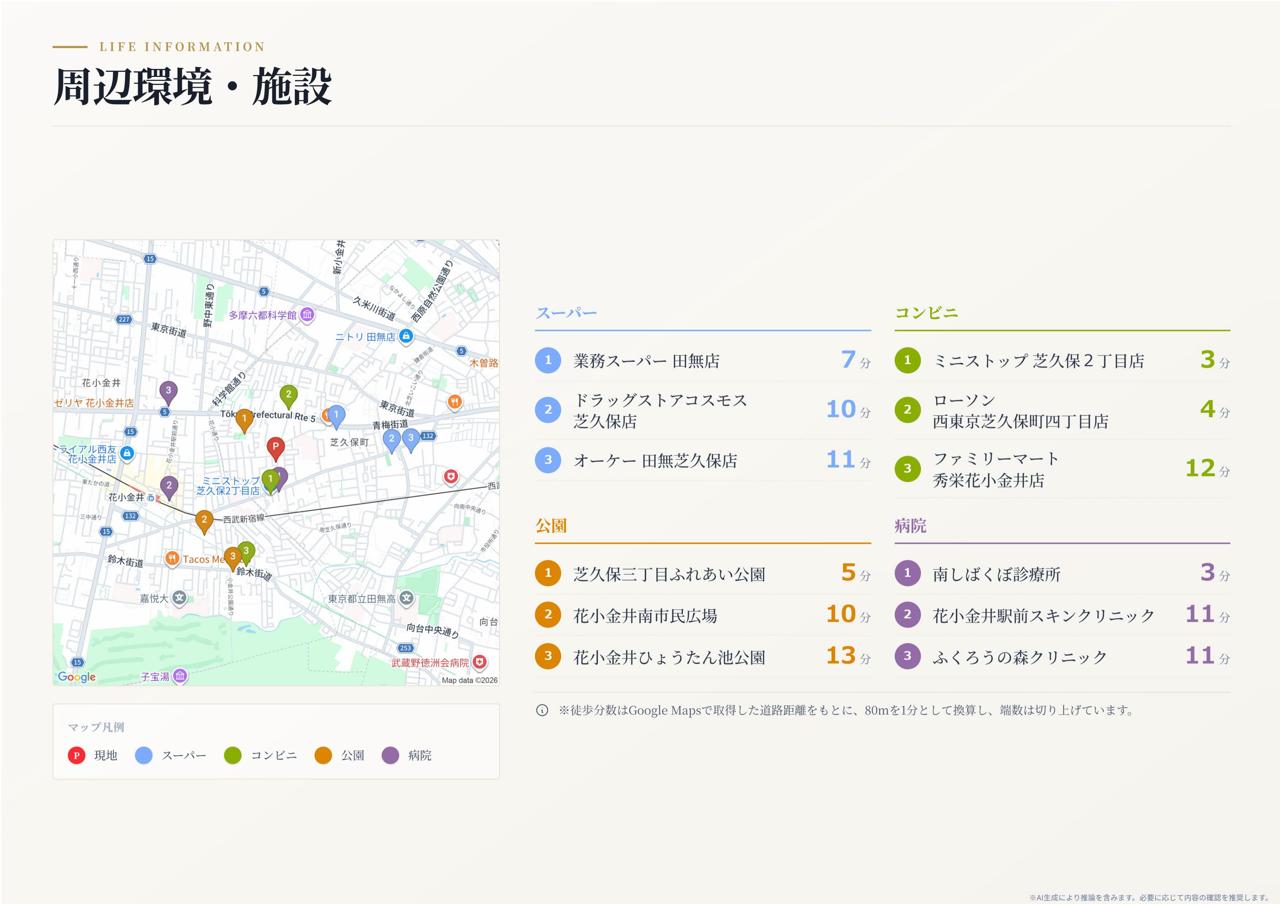Click the info icon beside the footnote

coord(542,710)
